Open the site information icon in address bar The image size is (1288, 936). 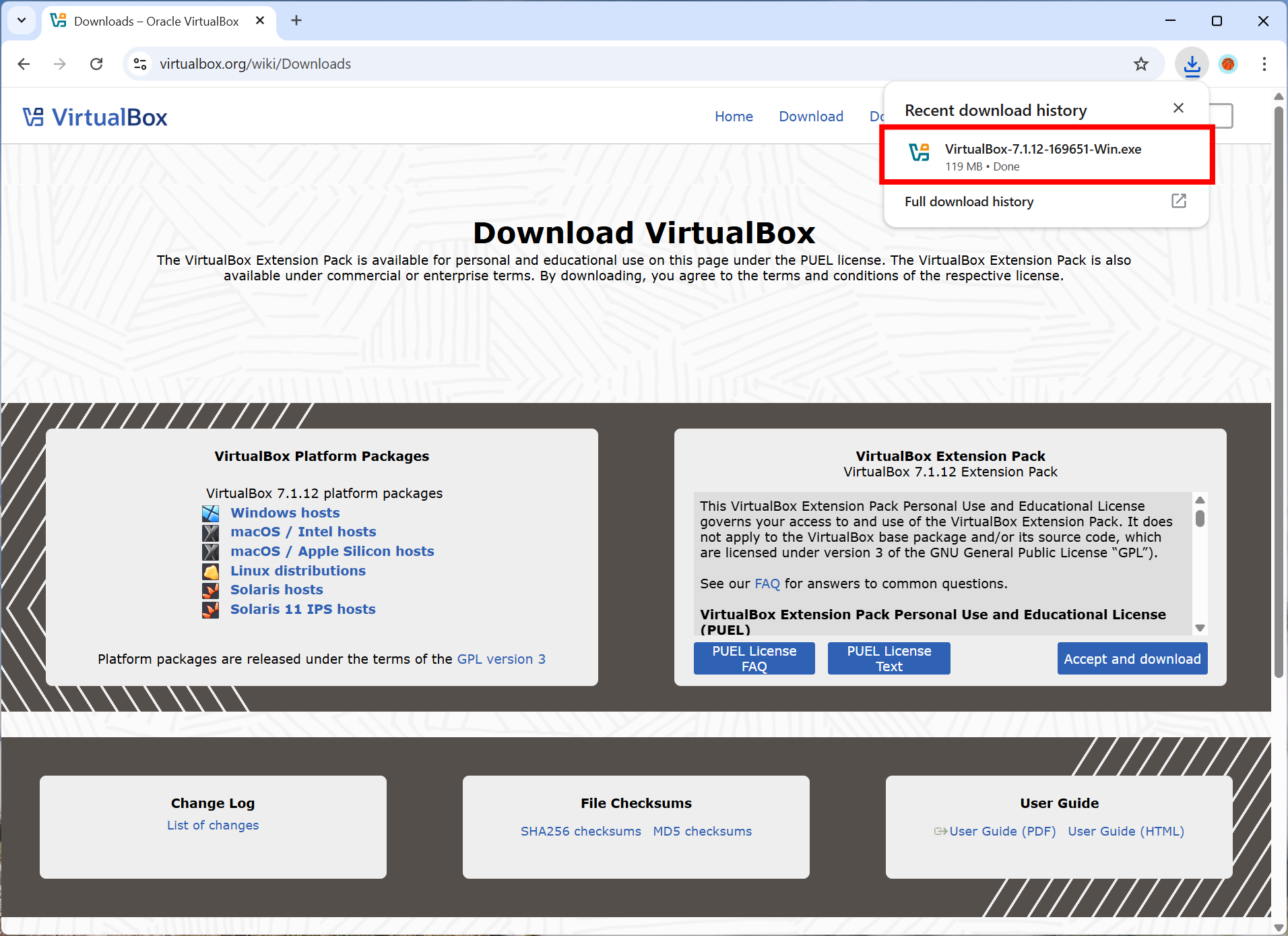tap(140, 63)
